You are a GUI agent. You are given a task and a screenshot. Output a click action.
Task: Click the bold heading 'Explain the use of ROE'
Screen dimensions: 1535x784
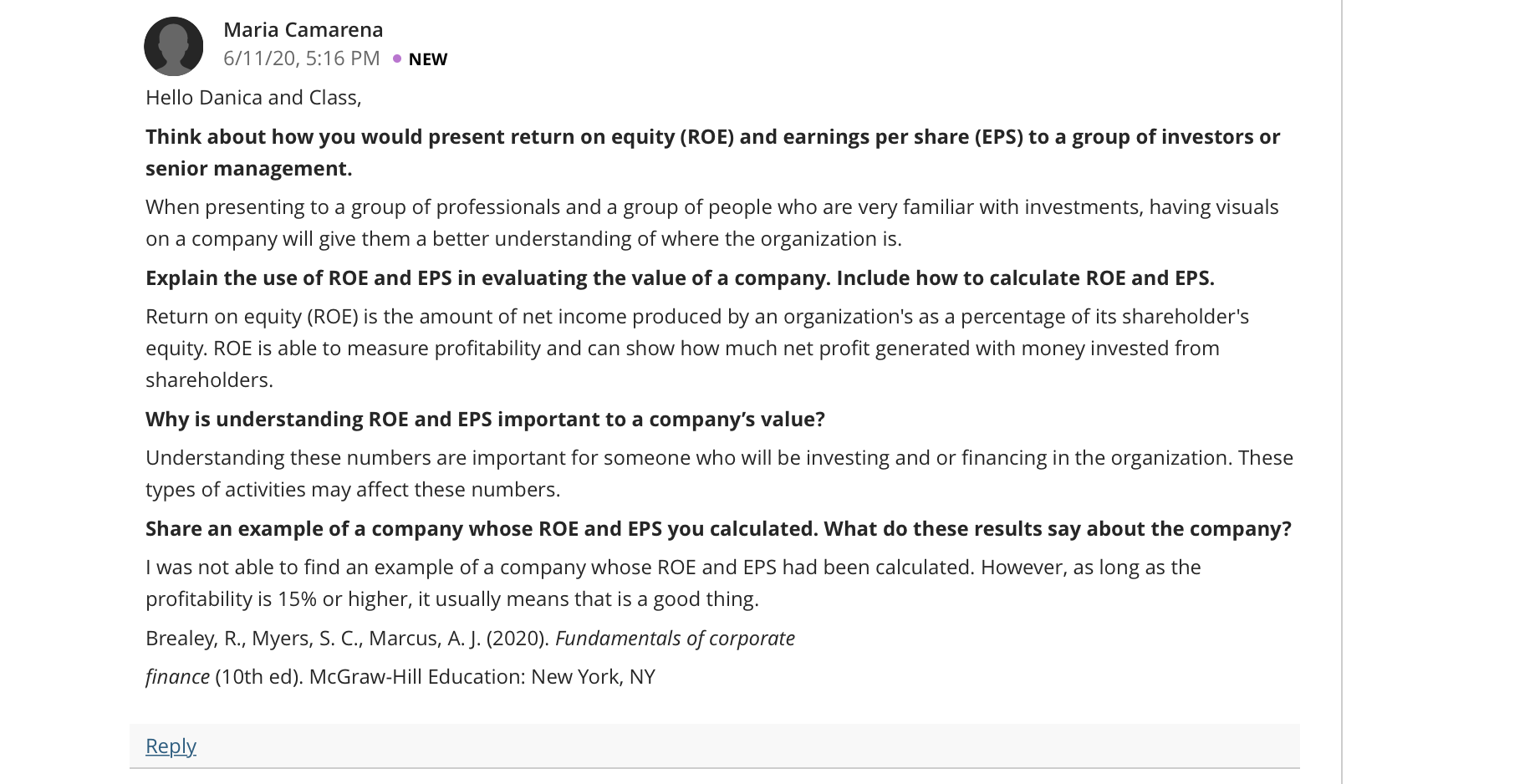680,277
